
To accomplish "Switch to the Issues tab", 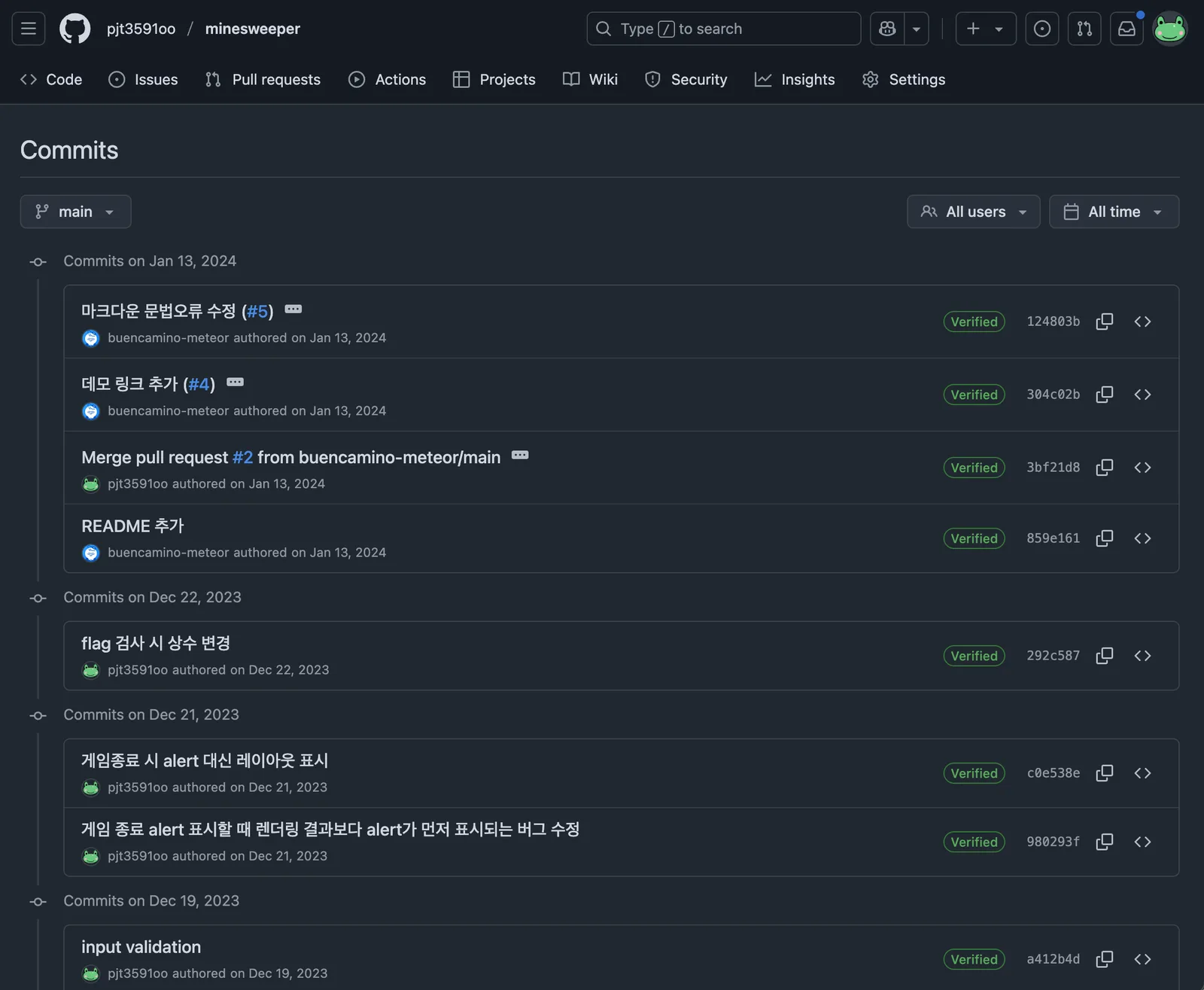I will pos(143,79).
